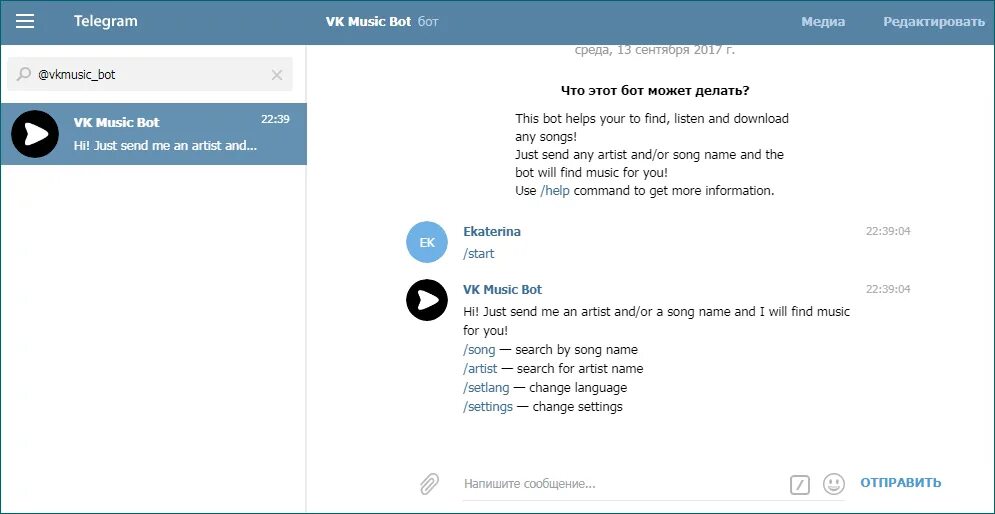This screenshot has height=514, width=995.
Task: Click heading Что этот бот может делать?
Action: click(655, 91)
